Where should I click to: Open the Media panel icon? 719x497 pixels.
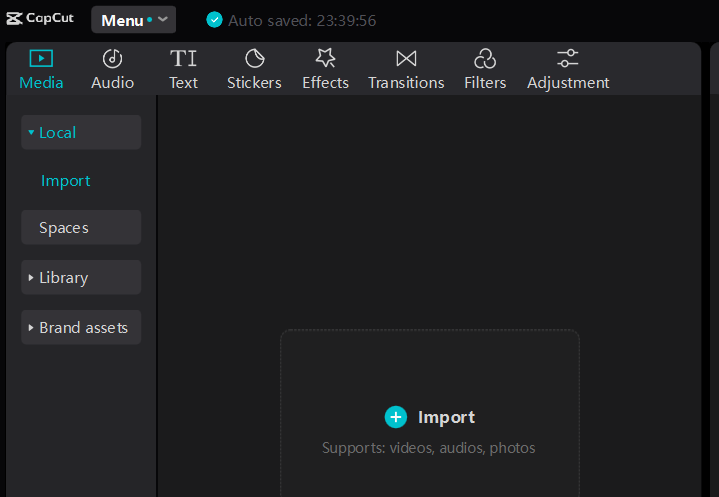pyautogui.click(x=41, y=59)
